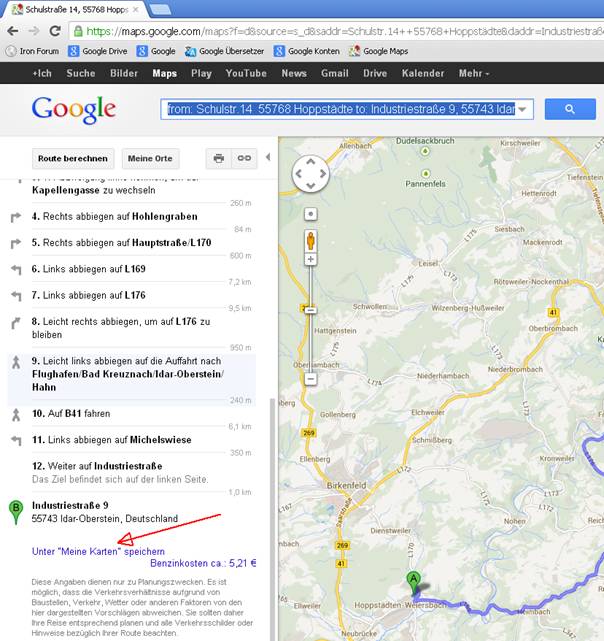Select Bilder in the black bar
The height and width of the screenshot is (641, 604).
click(124, 73)
